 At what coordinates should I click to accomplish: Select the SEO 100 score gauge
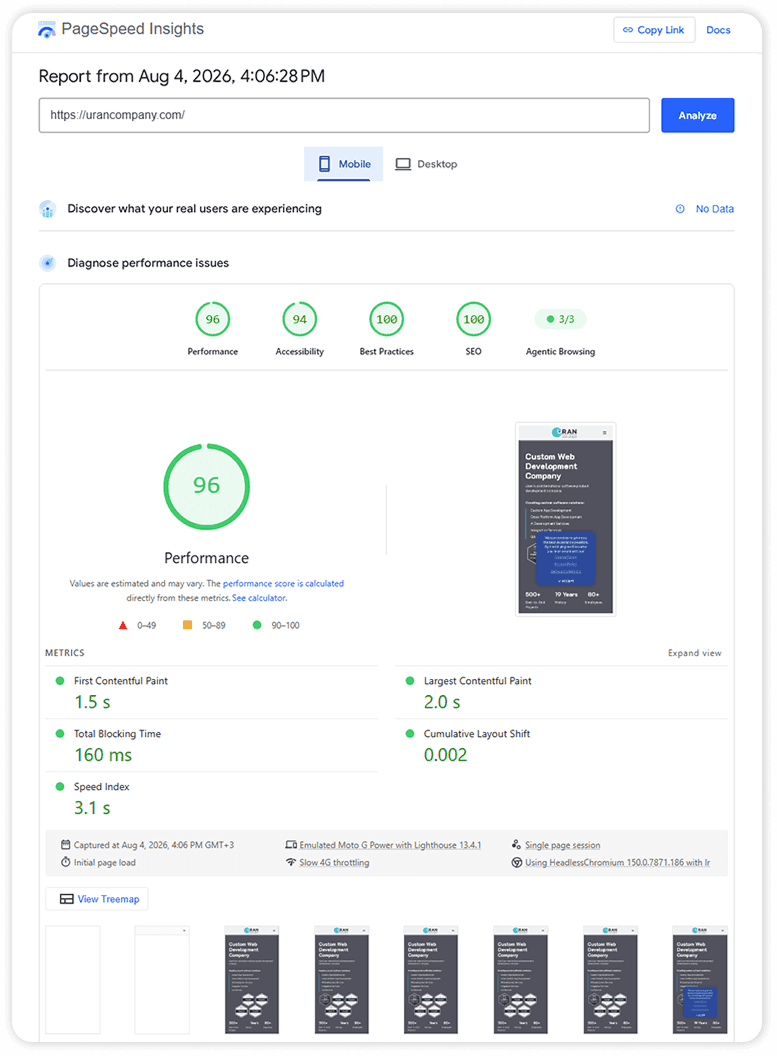(x=473, y=319)
